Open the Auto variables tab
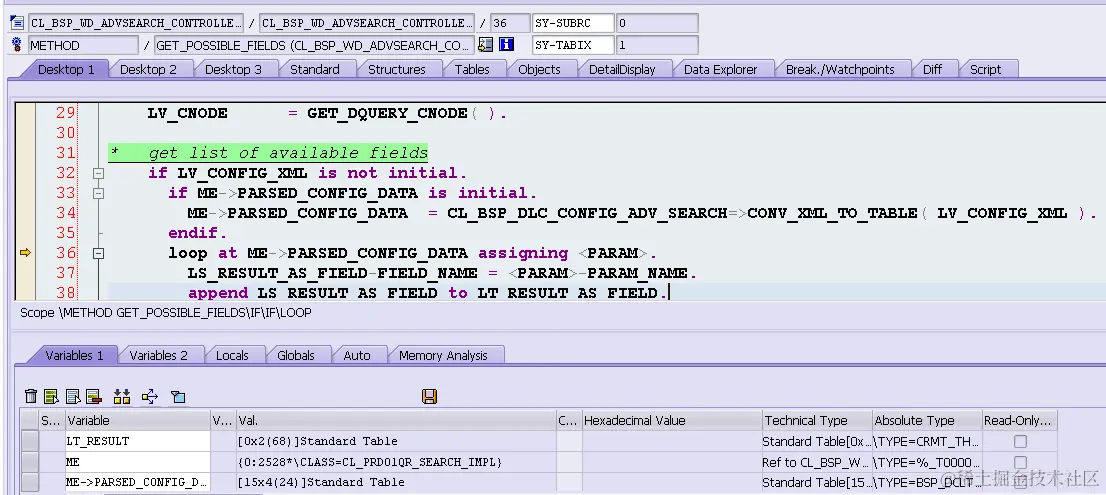 [x=356, y=355]
